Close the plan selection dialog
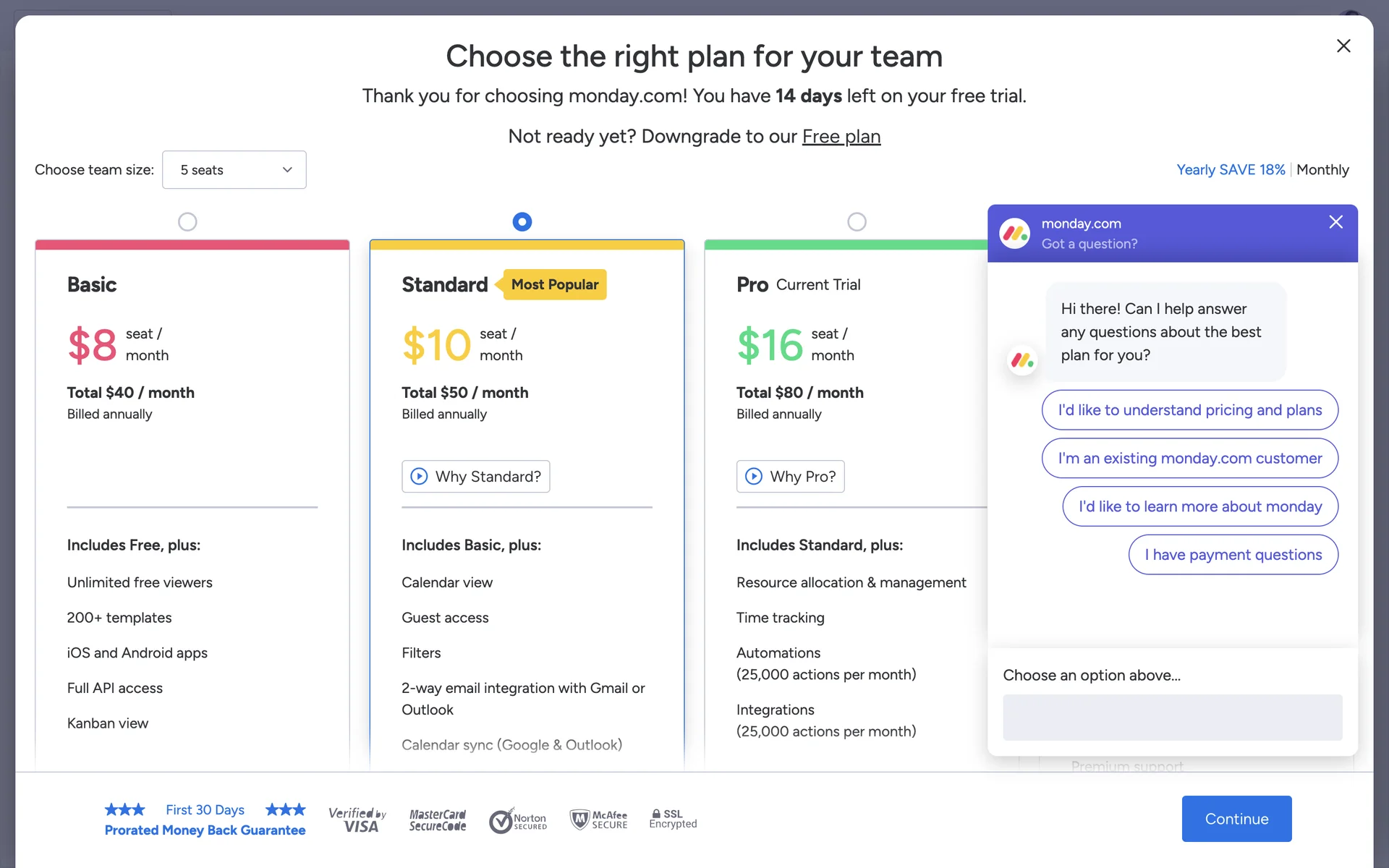1389x868 pixels. click(x=1343, y=46)
